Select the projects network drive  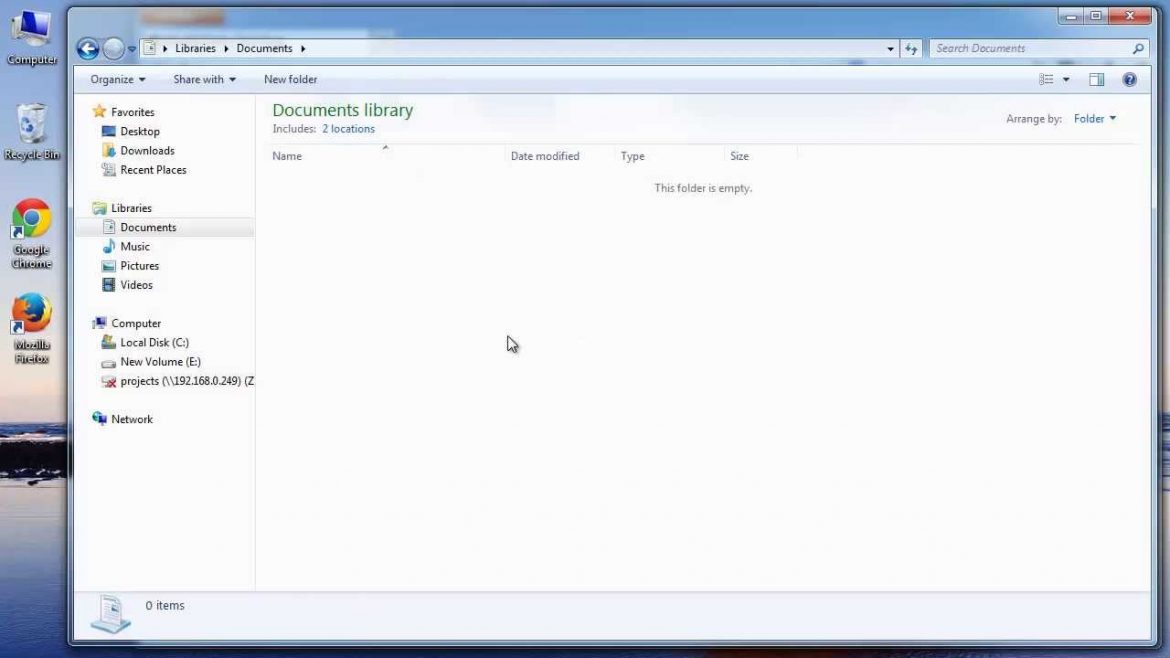click(180, 381)
